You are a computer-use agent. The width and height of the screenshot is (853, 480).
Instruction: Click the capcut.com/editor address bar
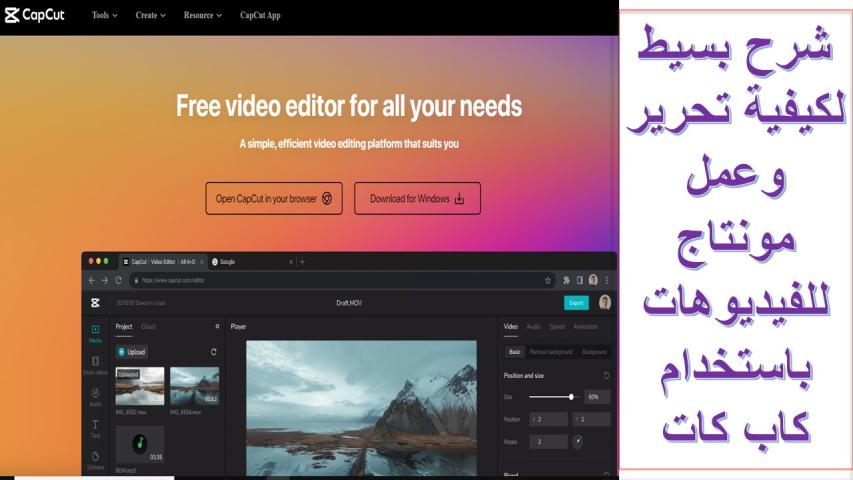tap(343, 280)
